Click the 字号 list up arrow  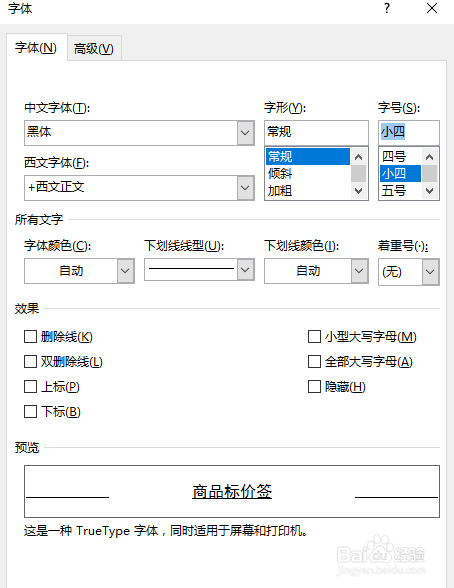430,157
